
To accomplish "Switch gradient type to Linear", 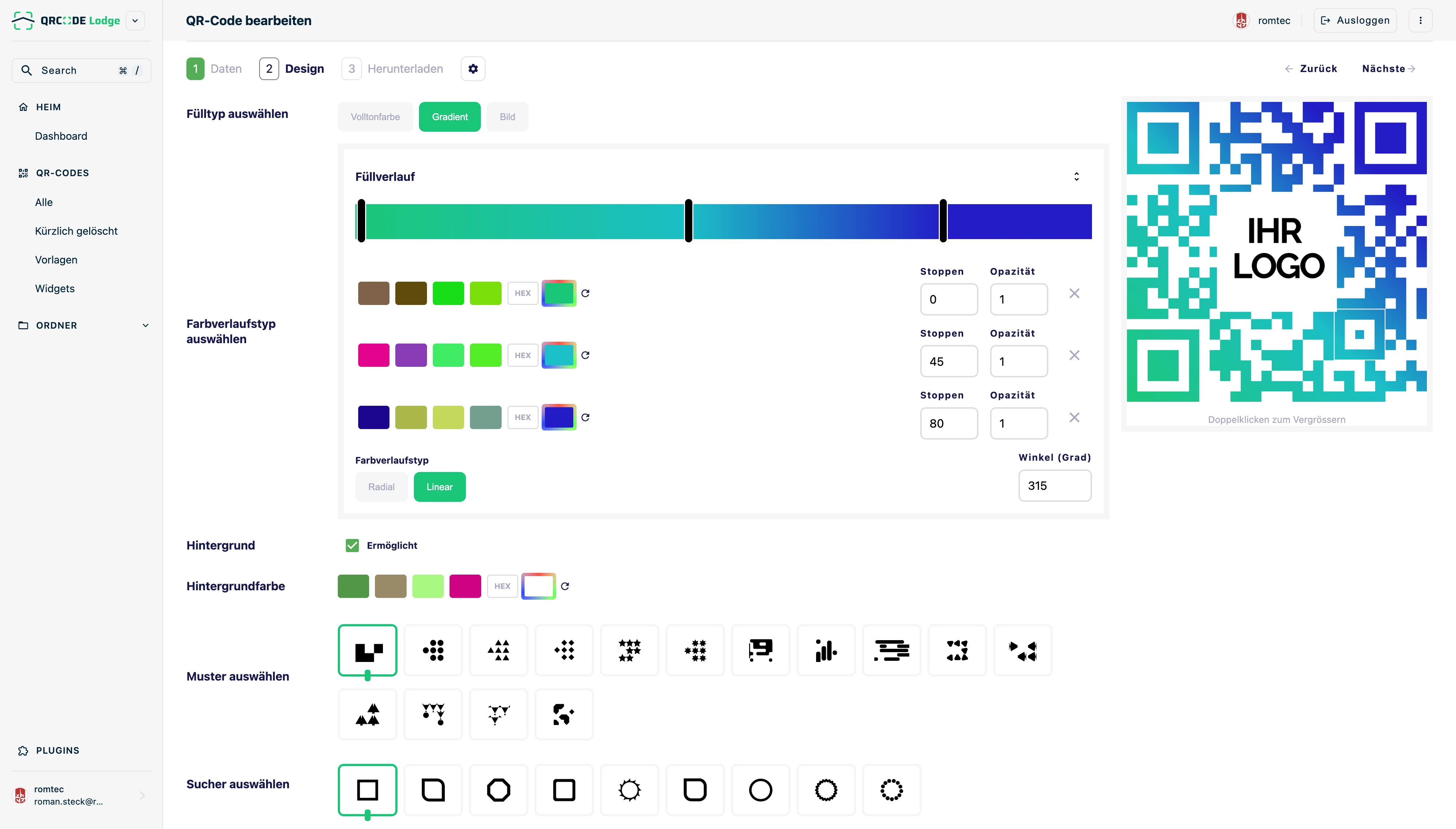I will (440, 487).
